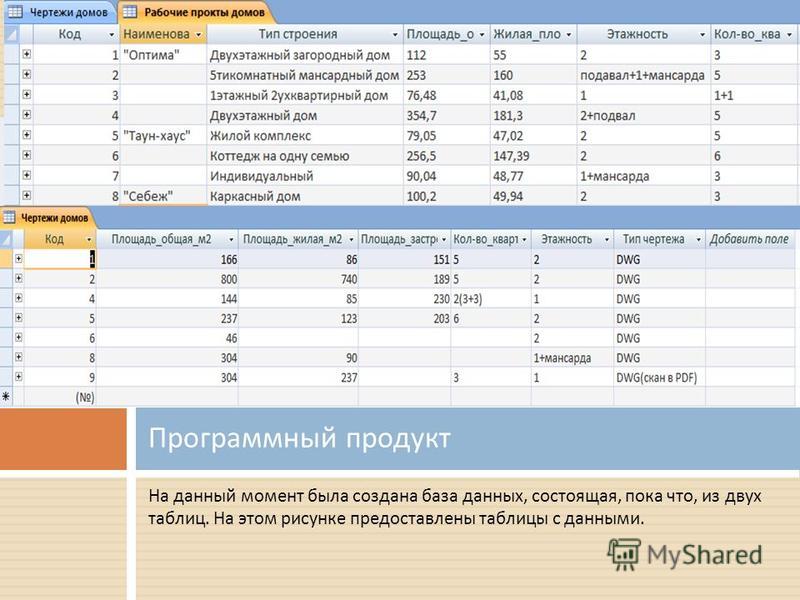Select cell 1+1 in Кол-во_ква column
The width and height of the screenshot is (800, 600).
click(x=754, y=95)
